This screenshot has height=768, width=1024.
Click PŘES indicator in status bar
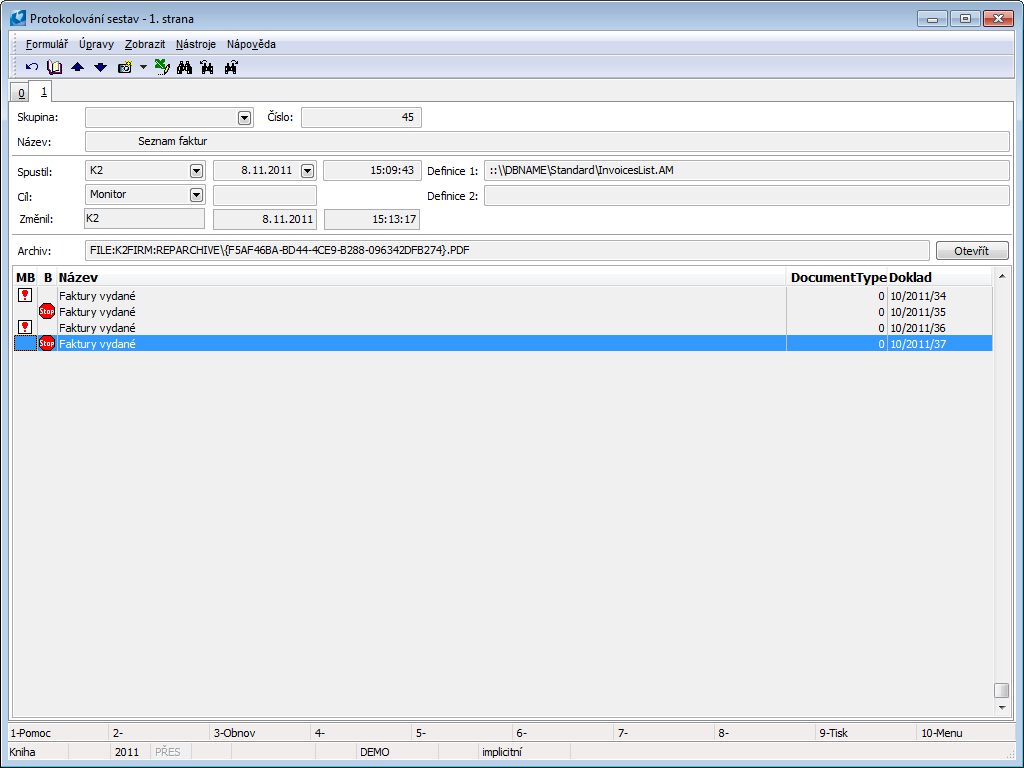click(x=168, y=752)
